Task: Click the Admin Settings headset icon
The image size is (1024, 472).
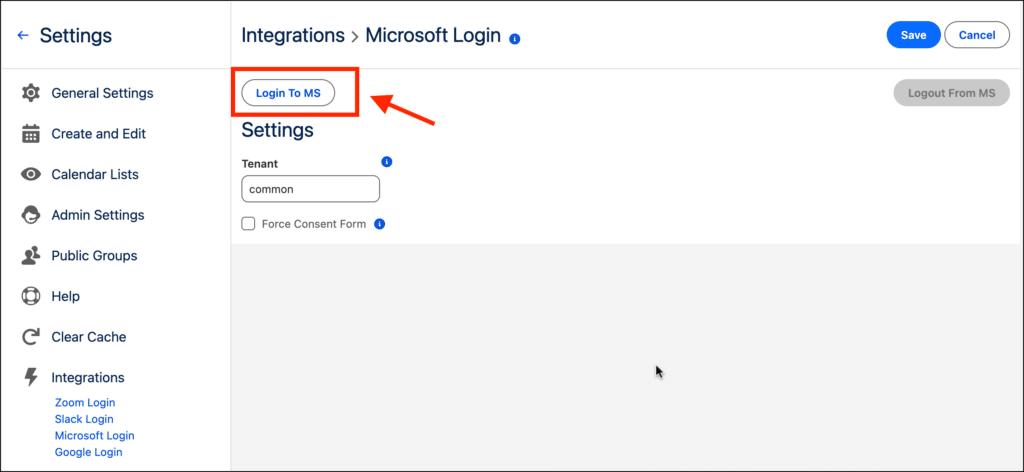Action: pyautogui.click(x=31, y=215)
